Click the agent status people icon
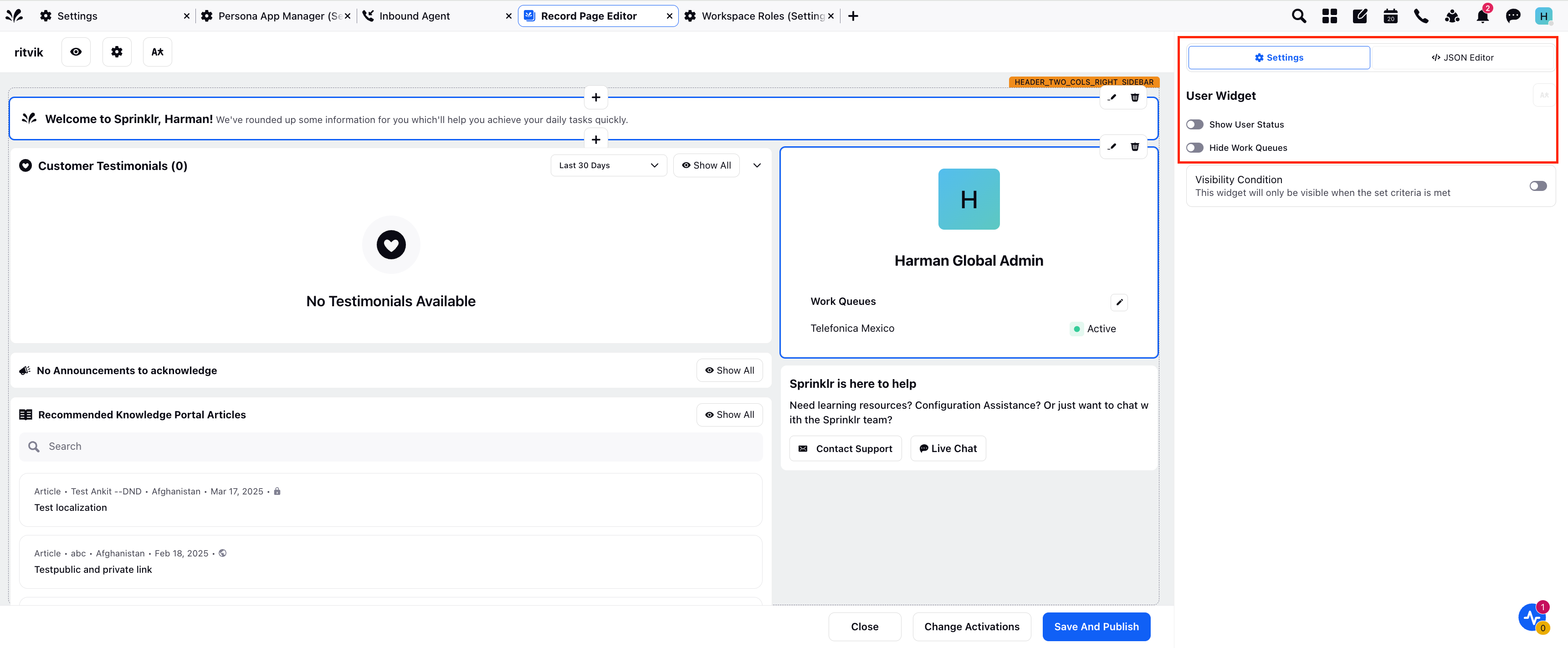The height and width of the screenshot is (648, 1568). [1452, 16]
